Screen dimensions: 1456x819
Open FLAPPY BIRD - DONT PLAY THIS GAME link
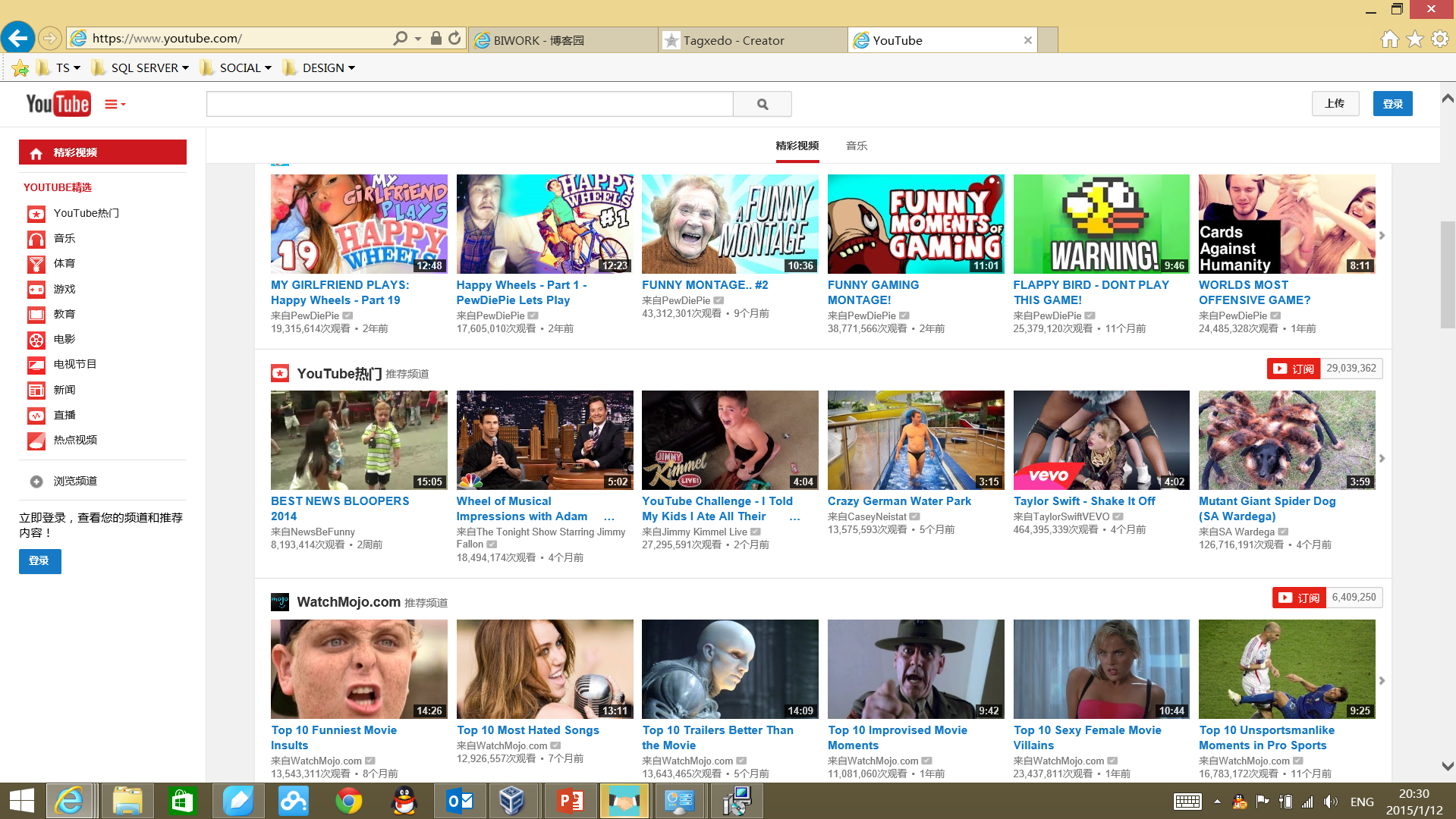coord(1090,293)
